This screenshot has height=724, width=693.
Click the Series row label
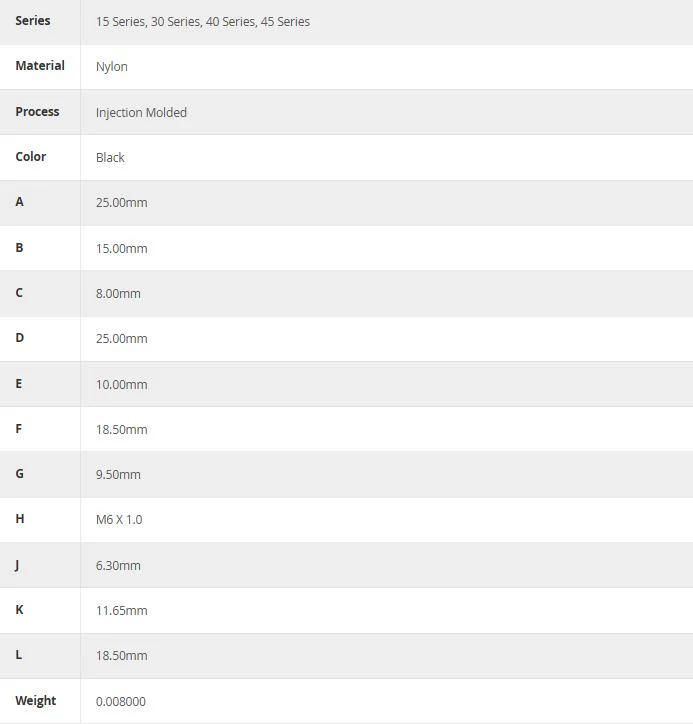pos(33,21)
